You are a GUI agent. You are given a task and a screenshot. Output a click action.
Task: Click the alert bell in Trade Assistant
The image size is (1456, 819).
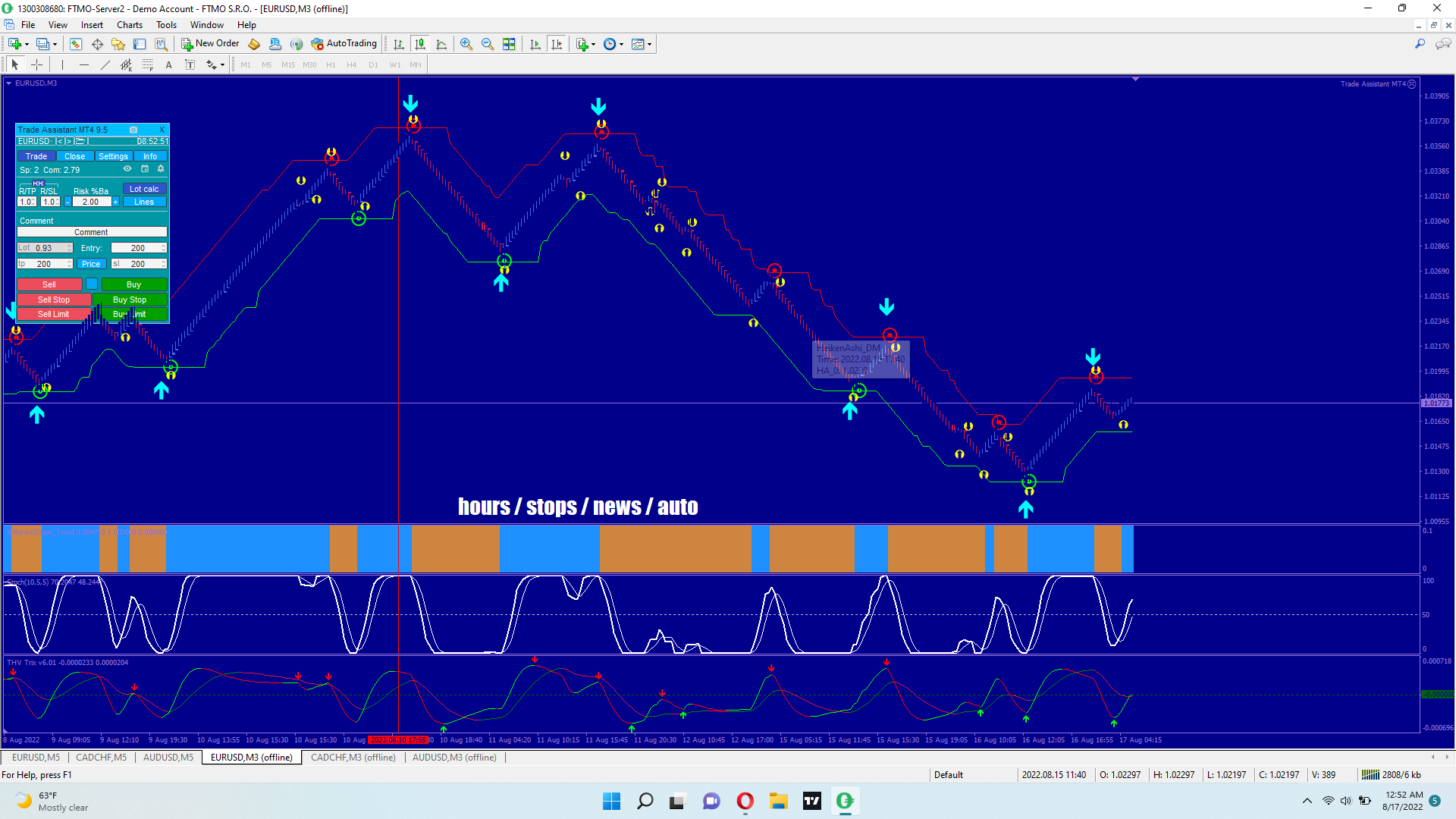[x=160, y=169]
